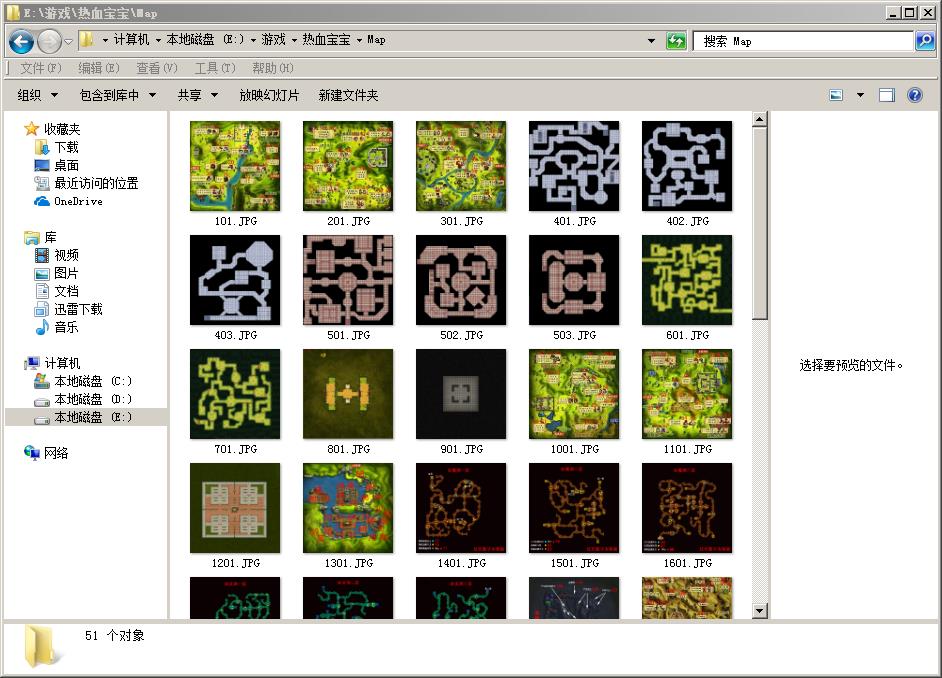Select the 1401.JPG thumbnail
Viewport: 942px width, 678px height.
[461, 508]
